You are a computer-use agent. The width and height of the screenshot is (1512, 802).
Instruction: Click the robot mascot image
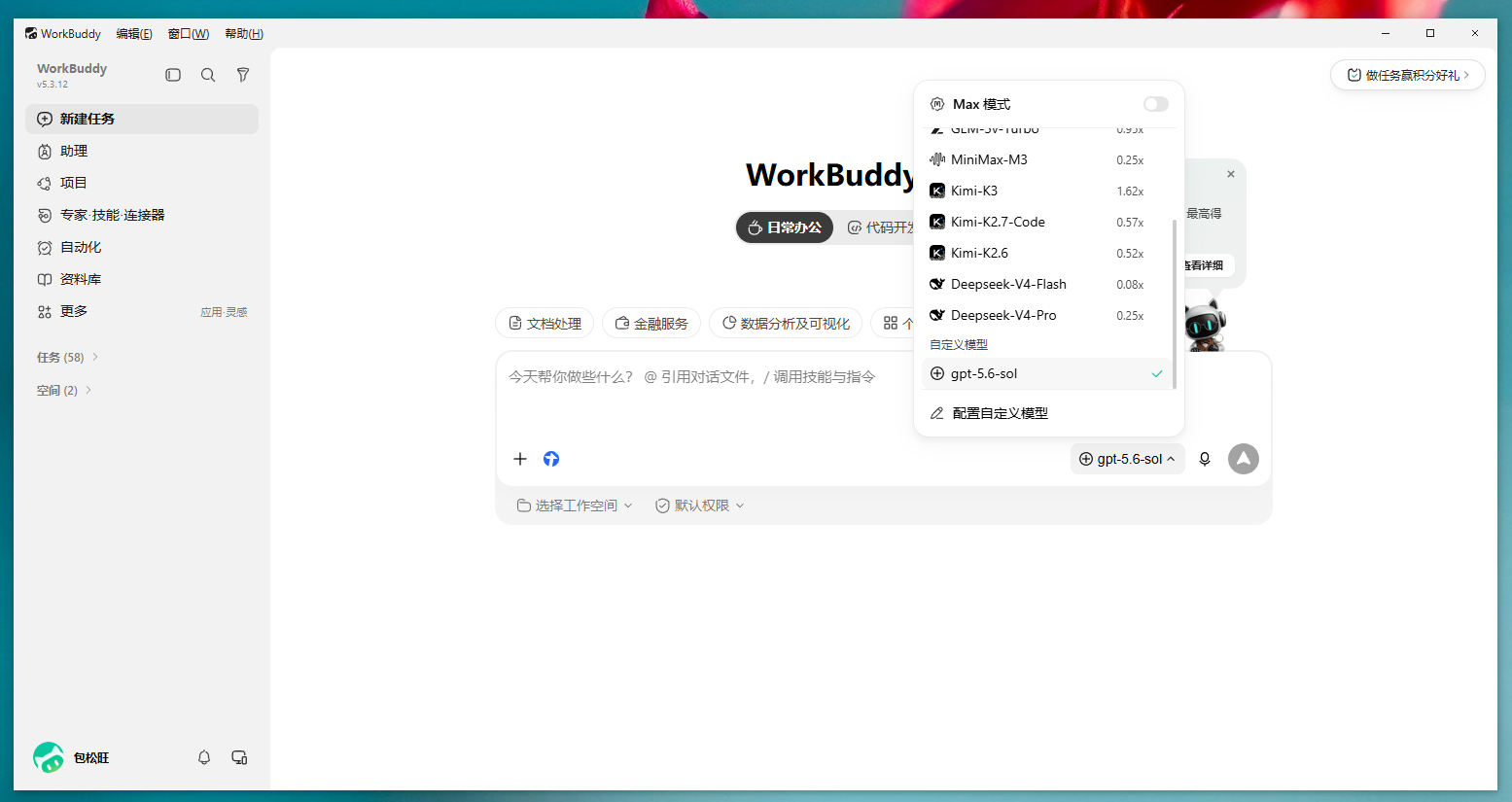[x=1205, y=326]
